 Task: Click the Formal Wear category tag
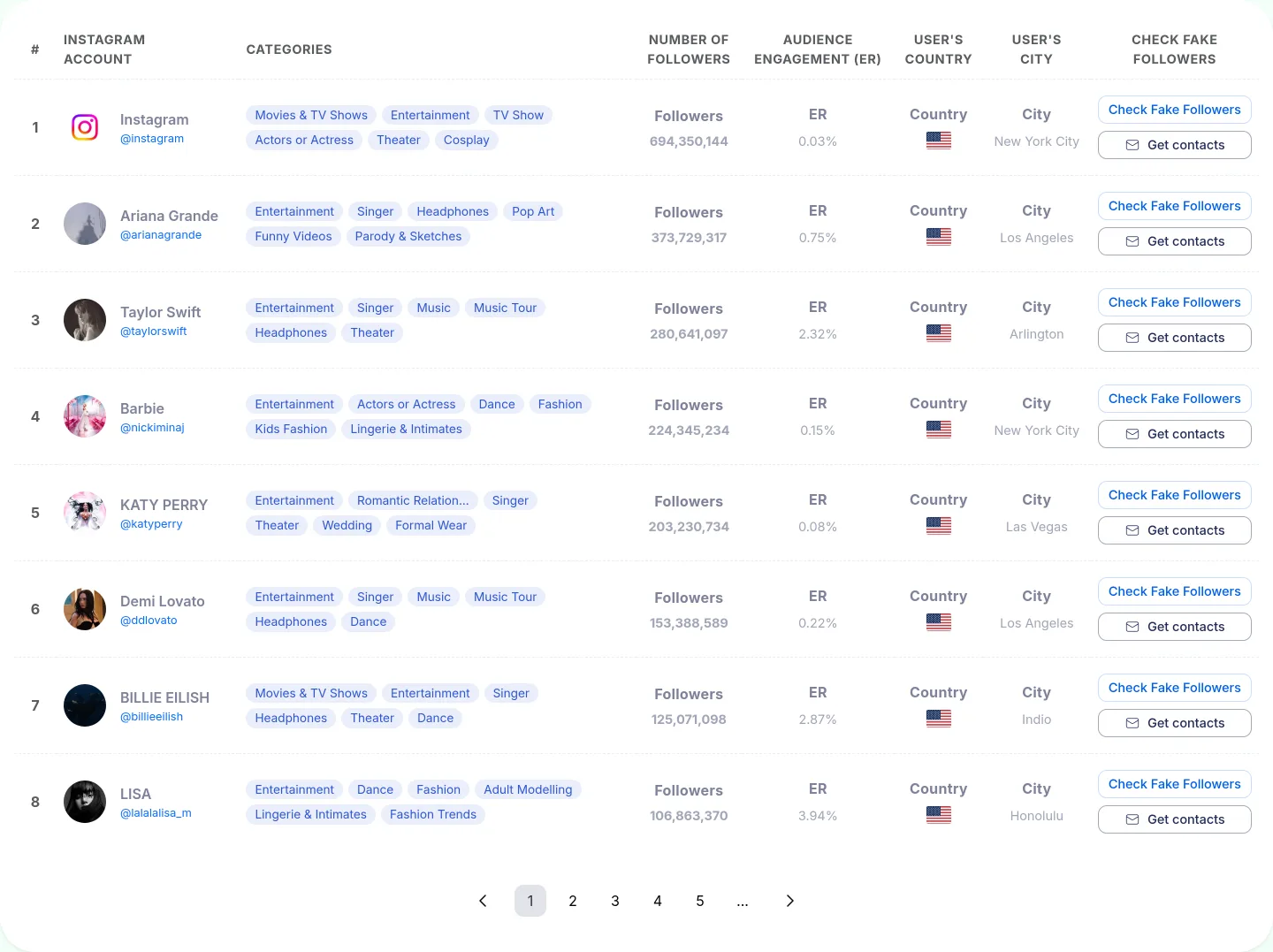coord(431,525)
